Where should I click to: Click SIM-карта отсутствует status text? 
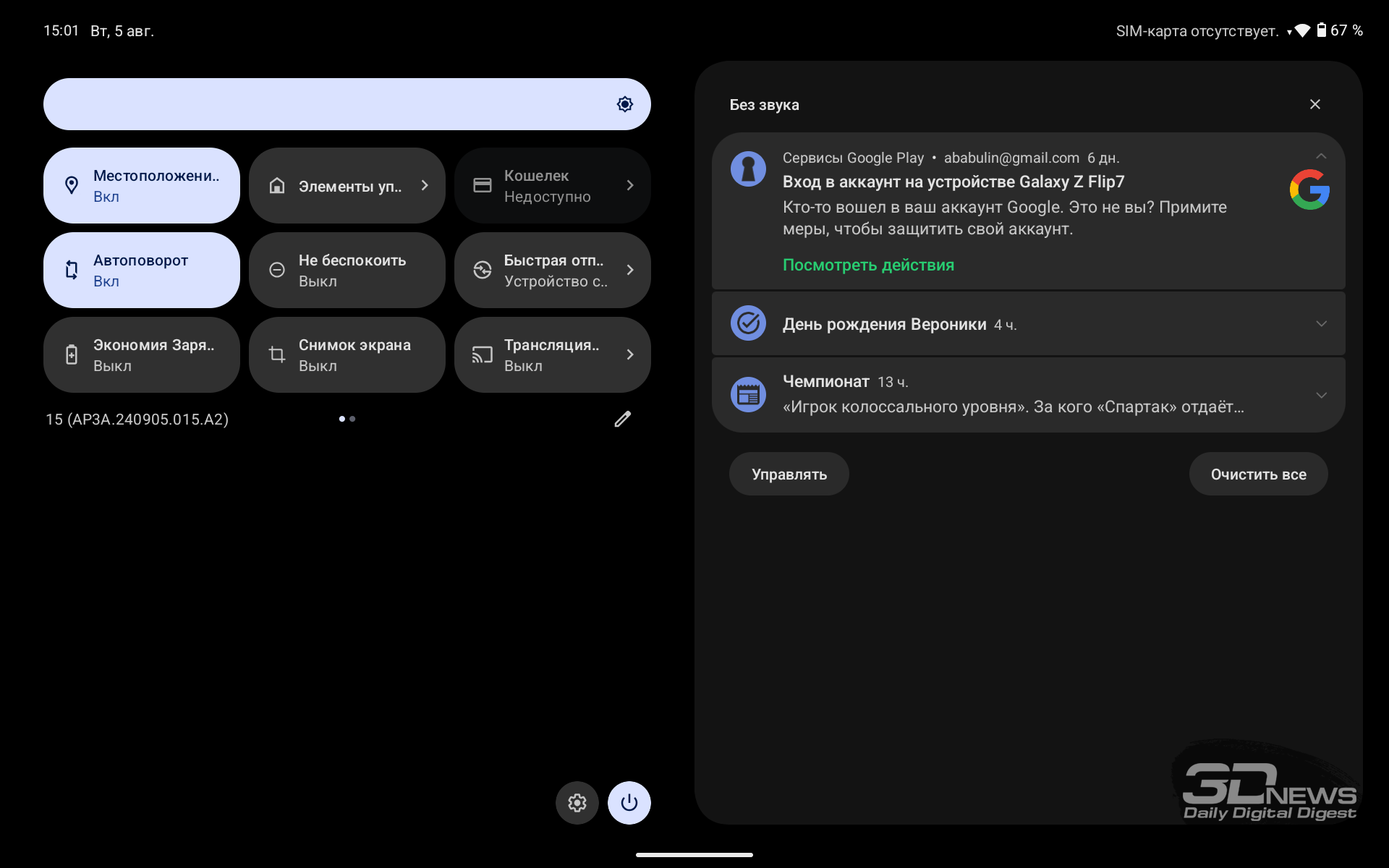point(1197,31)
